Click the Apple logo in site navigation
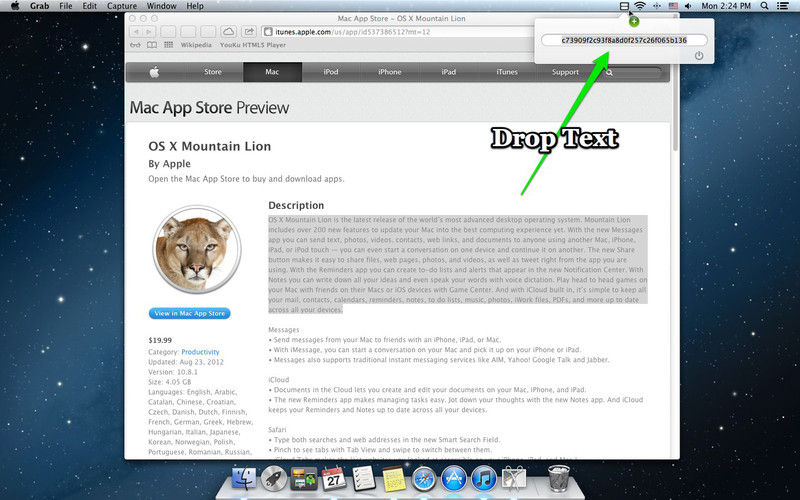Screen dimensions: 800x500 (x=154, y=72)
